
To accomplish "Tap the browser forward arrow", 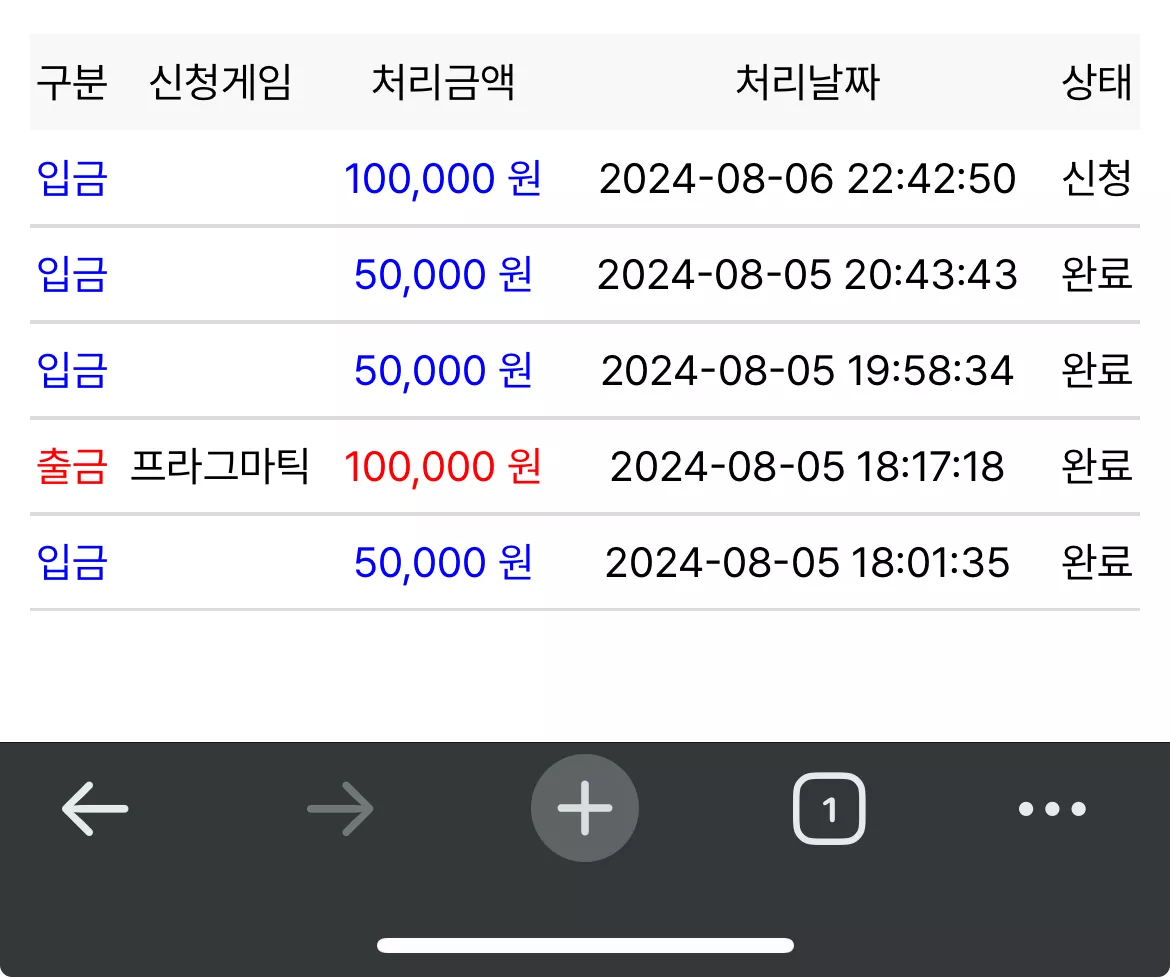I will pyautogui.click(x=340, y=808).
